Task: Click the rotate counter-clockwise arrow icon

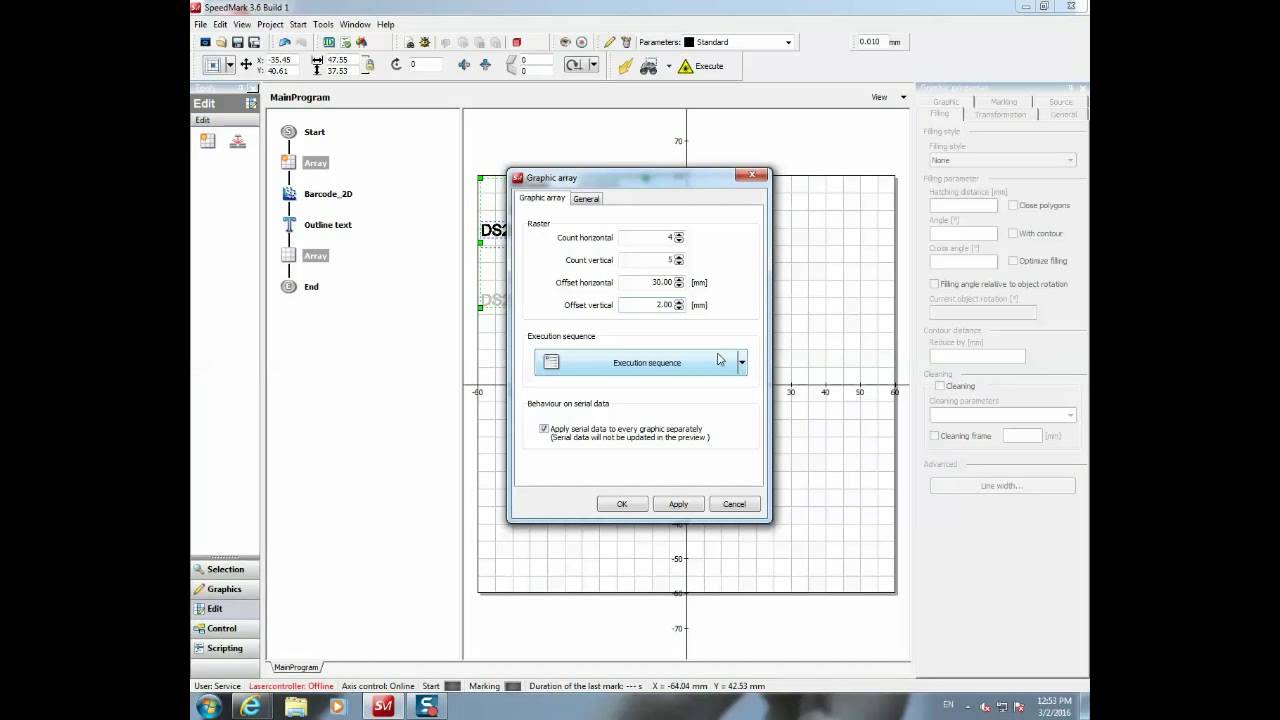Action: (x=396, y=64)
